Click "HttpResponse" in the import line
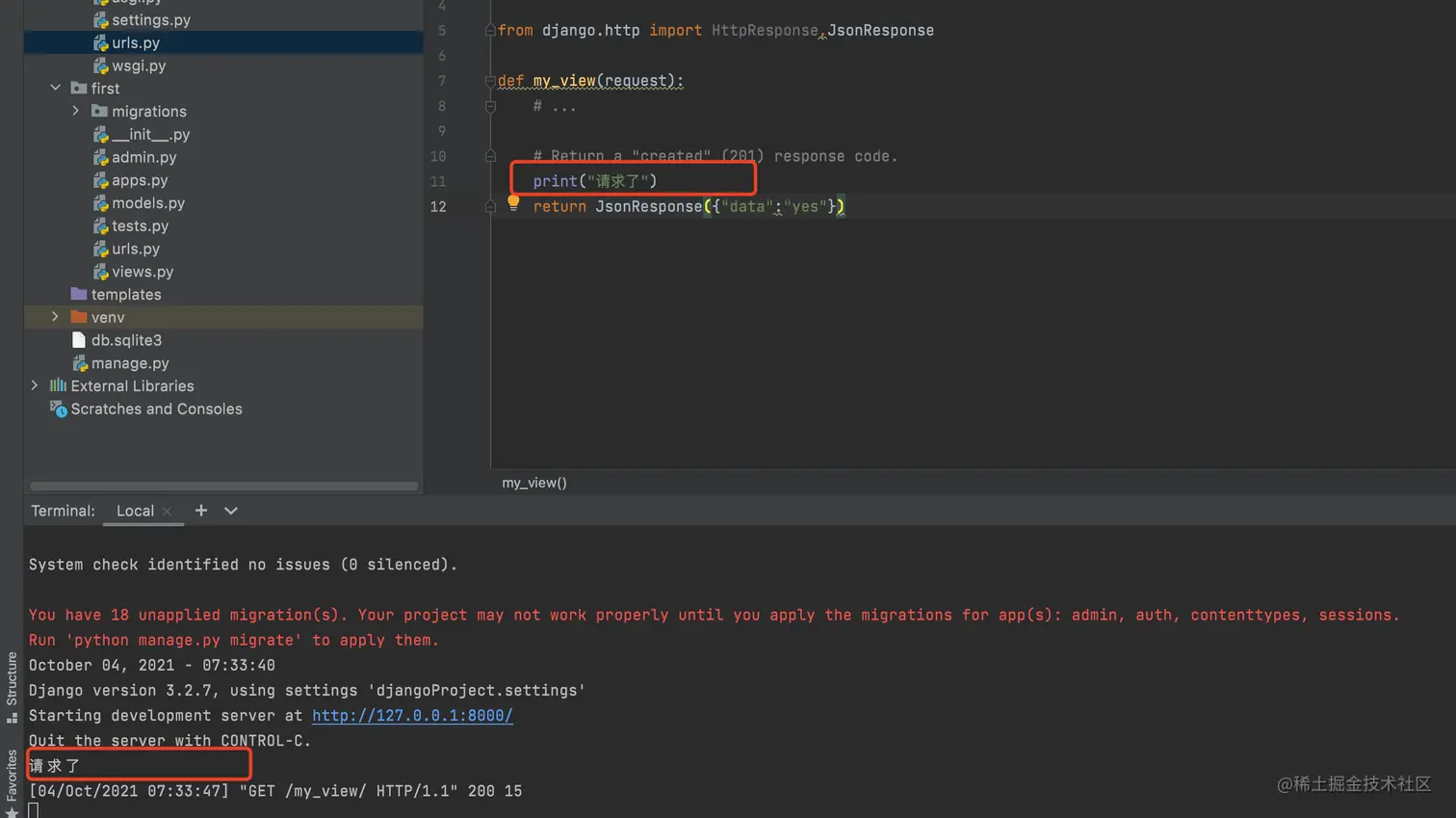Screen dimensions: 1456x818 [765, 31]
